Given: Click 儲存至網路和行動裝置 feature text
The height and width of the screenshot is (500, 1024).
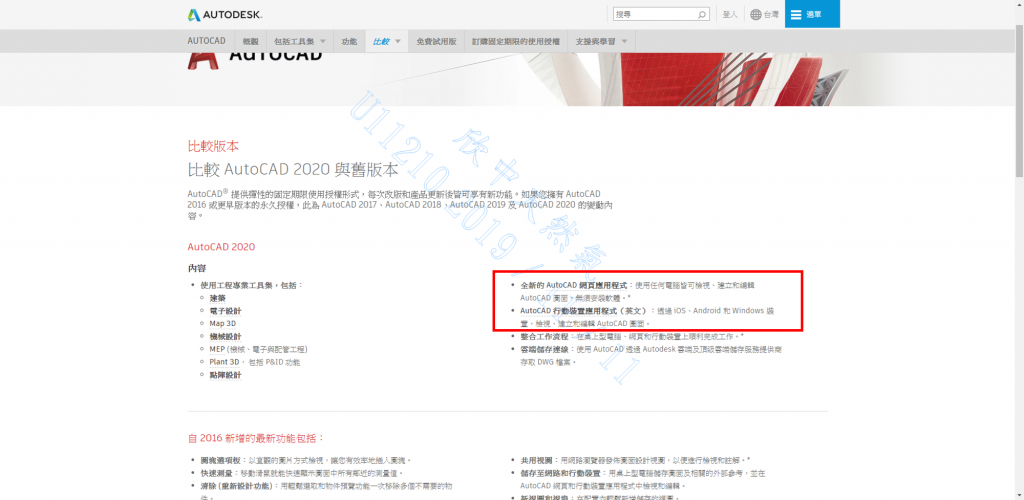Looking at the screenshot, I should pyautogui.click(x=560, y=473).
